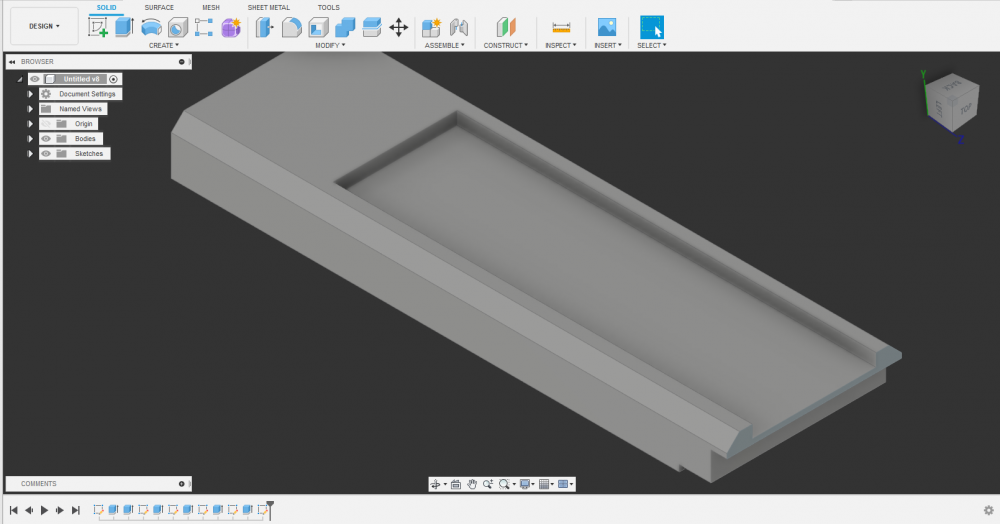Screen dimensions: 1000x524
Task: Open the settings gear at bottom right
Action: click(x=989, y=510)
